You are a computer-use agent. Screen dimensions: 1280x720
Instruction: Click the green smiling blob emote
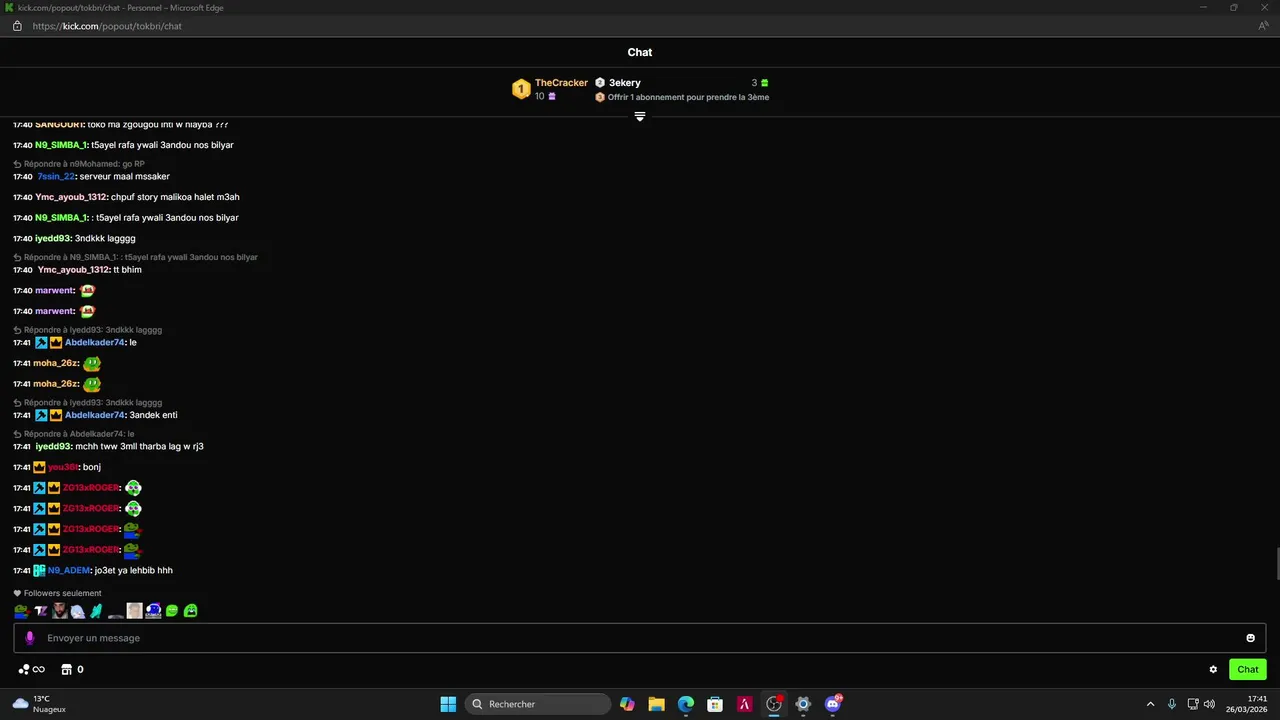click(x=172, y=611)
